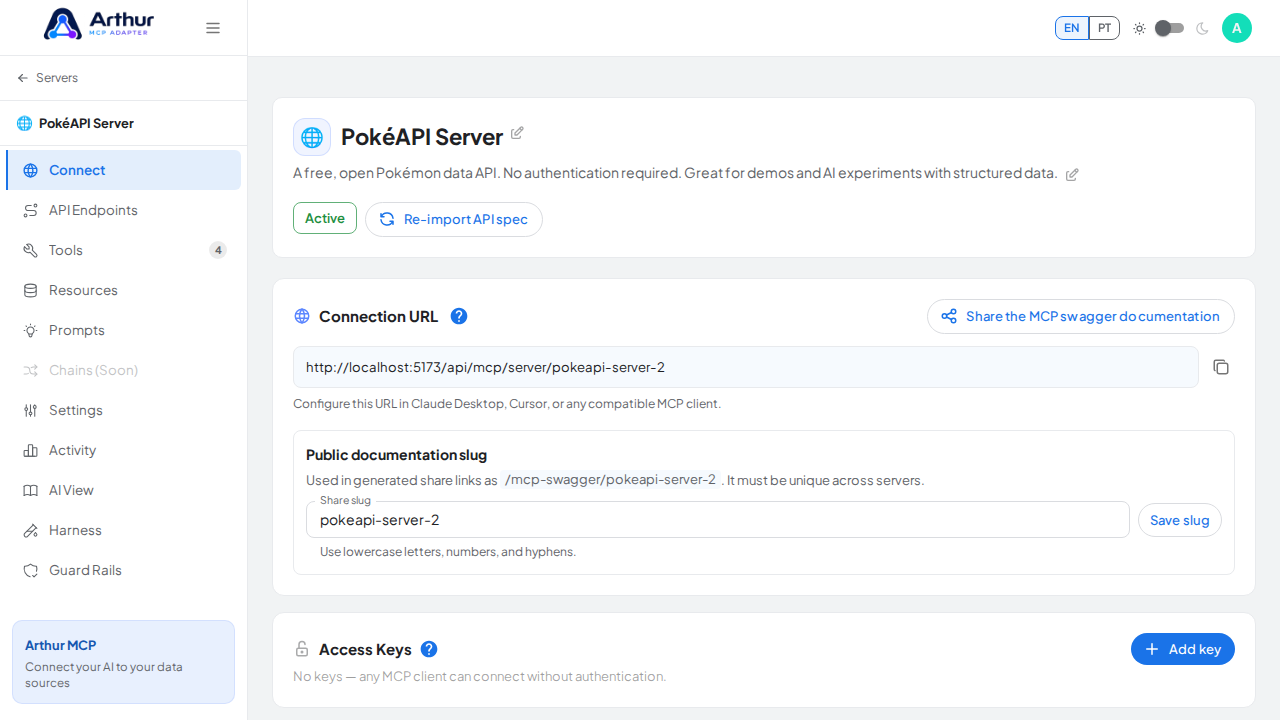Click the Arthur MCP Adapter logo
Viewport: 1280px width, 720px height.
tap(97, 24)
